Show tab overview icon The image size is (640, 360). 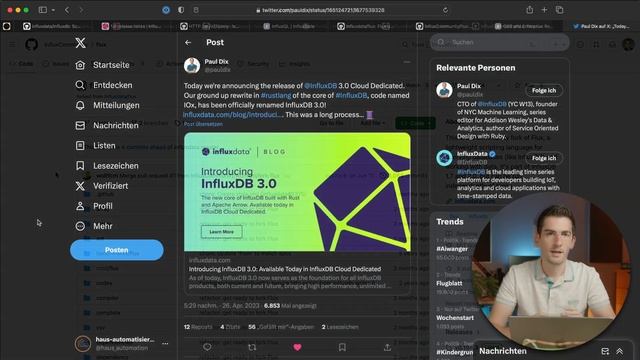[x=560, y=10]
